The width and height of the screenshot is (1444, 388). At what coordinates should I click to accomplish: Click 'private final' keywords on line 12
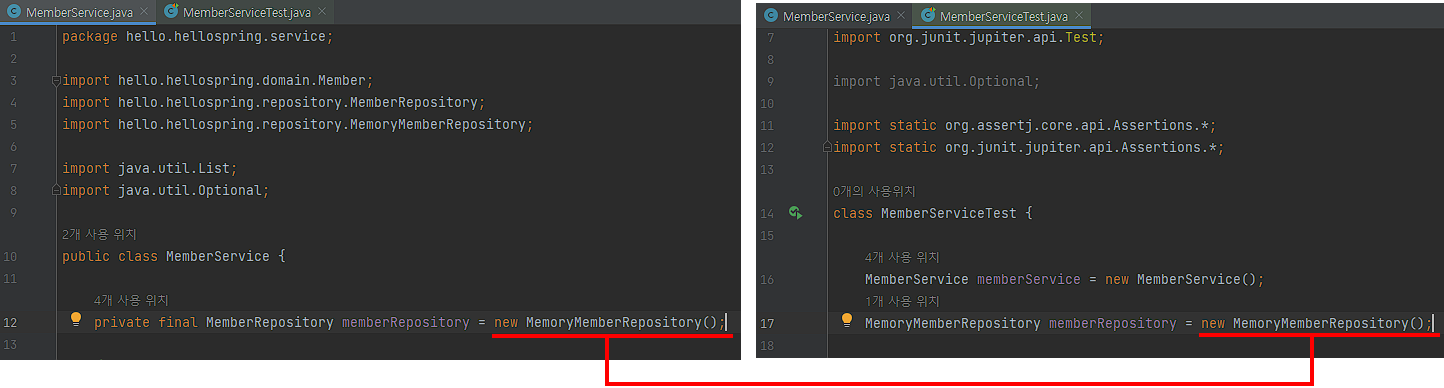(145, 322)
